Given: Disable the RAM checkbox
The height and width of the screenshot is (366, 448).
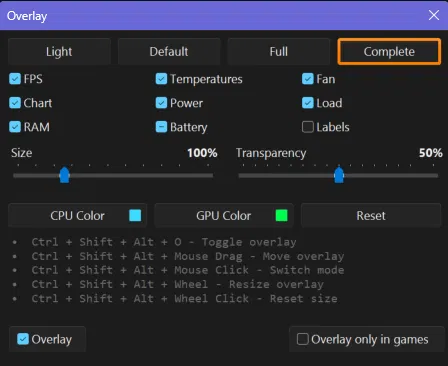Looking at the screenshot, I should (15, 127).
